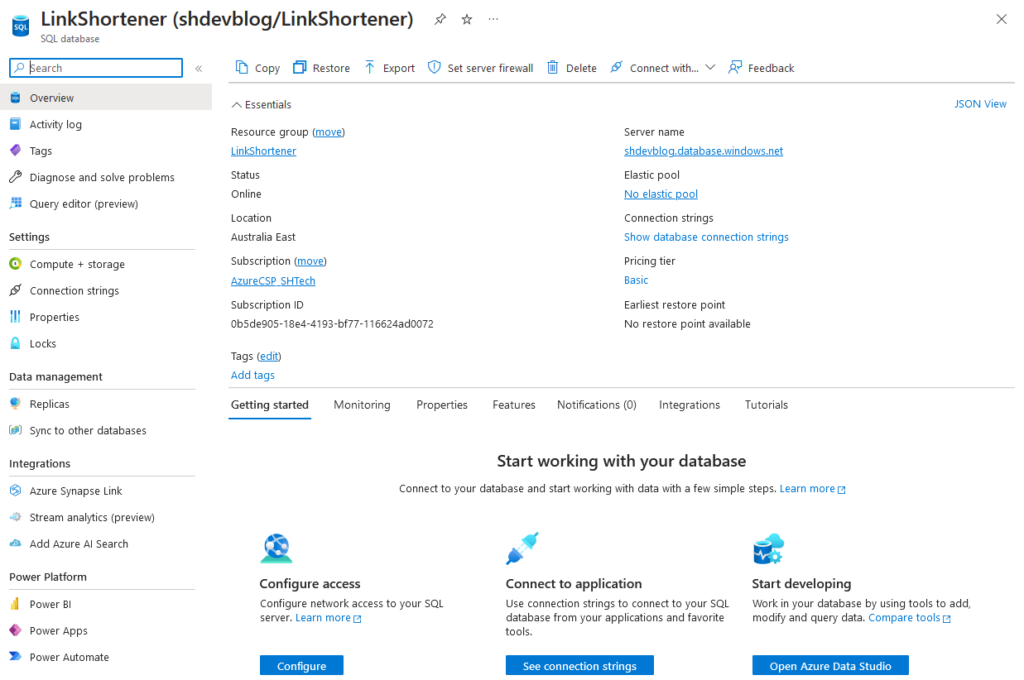Pin LinkShortener to dashboard
1024x680 pixels.
point(439,18)
